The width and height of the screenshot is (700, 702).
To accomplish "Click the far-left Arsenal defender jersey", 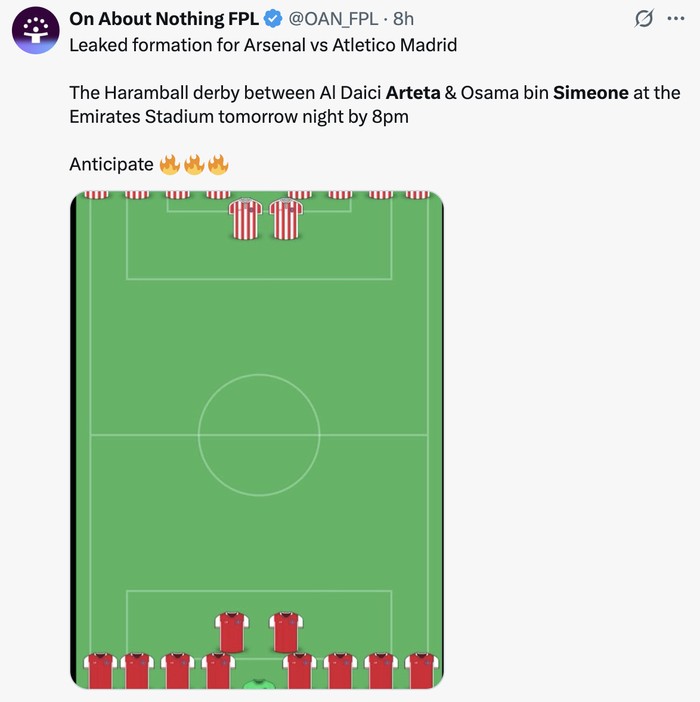I will (99, 670).
